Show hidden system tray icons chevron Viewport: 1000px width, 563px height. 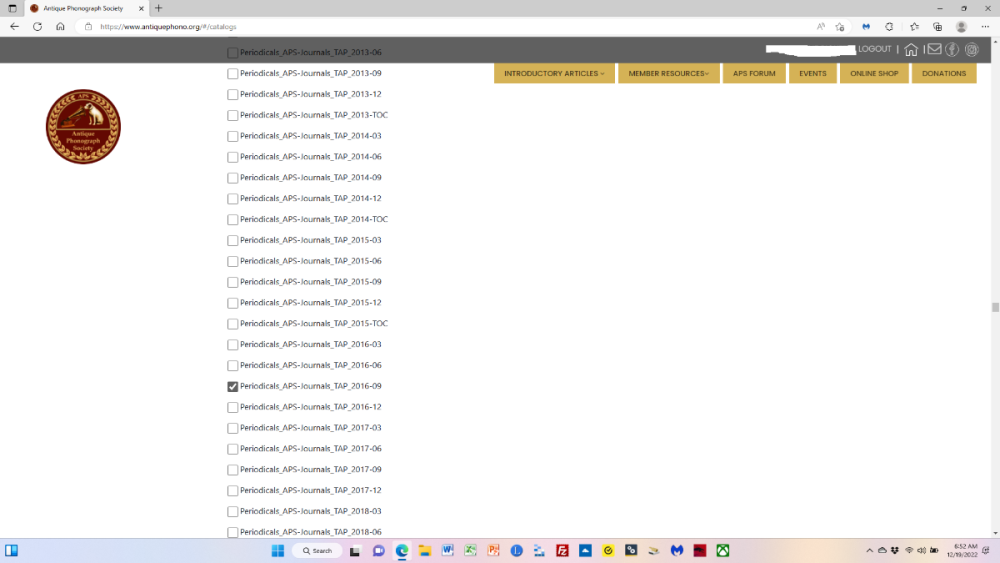pos(869,550)
